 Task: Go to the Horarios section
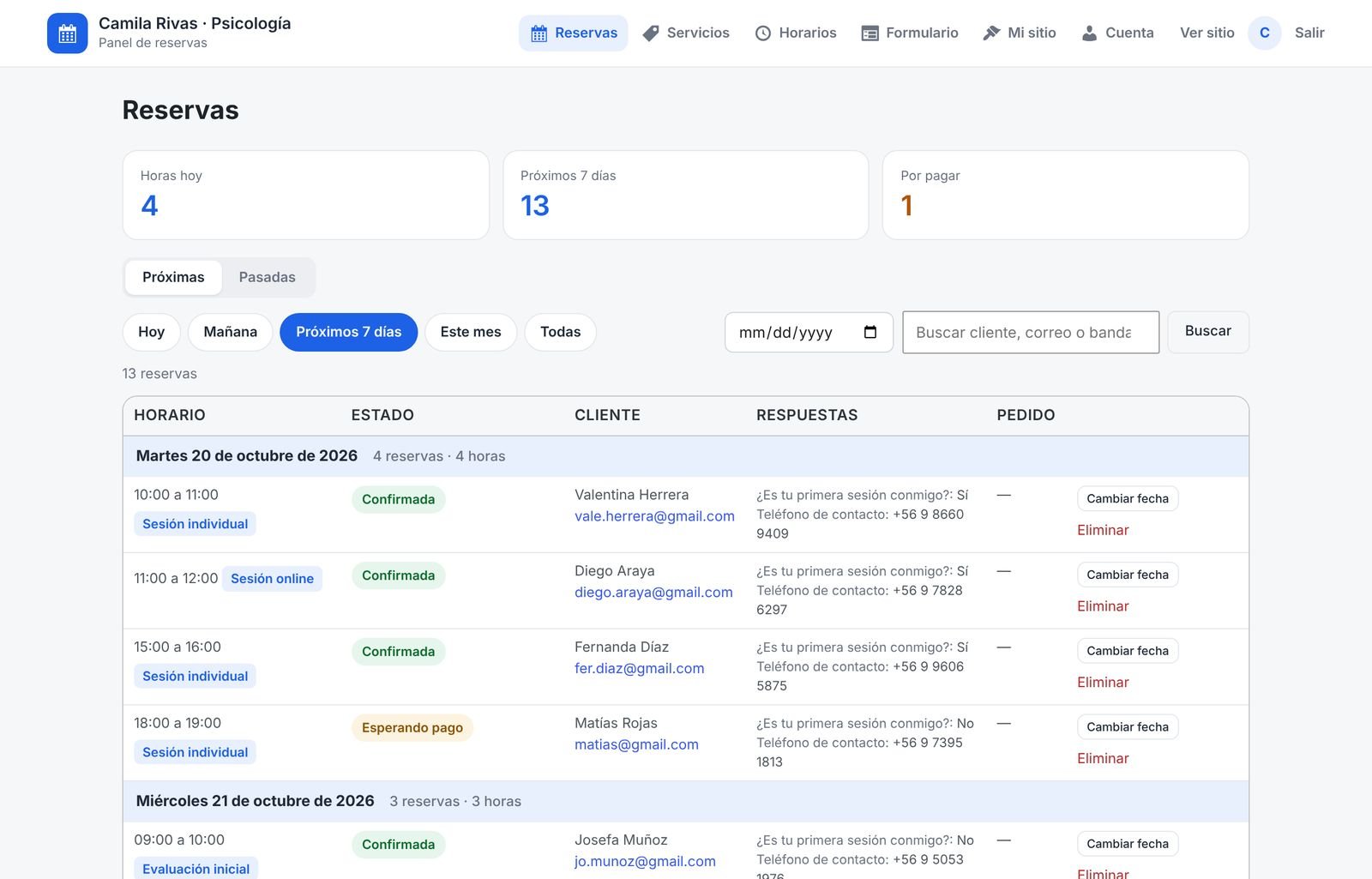click(x=796, y=33)
